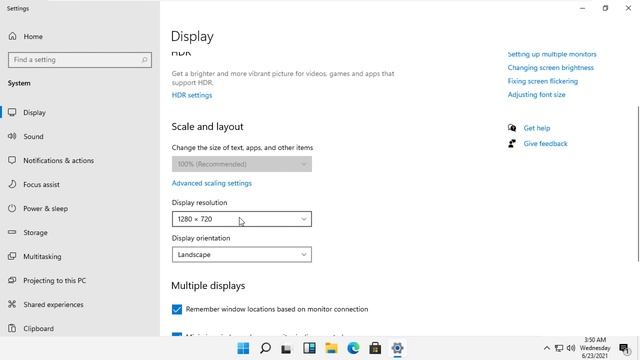
Task: Open HDR settings link
Action: tap(192, 95)
